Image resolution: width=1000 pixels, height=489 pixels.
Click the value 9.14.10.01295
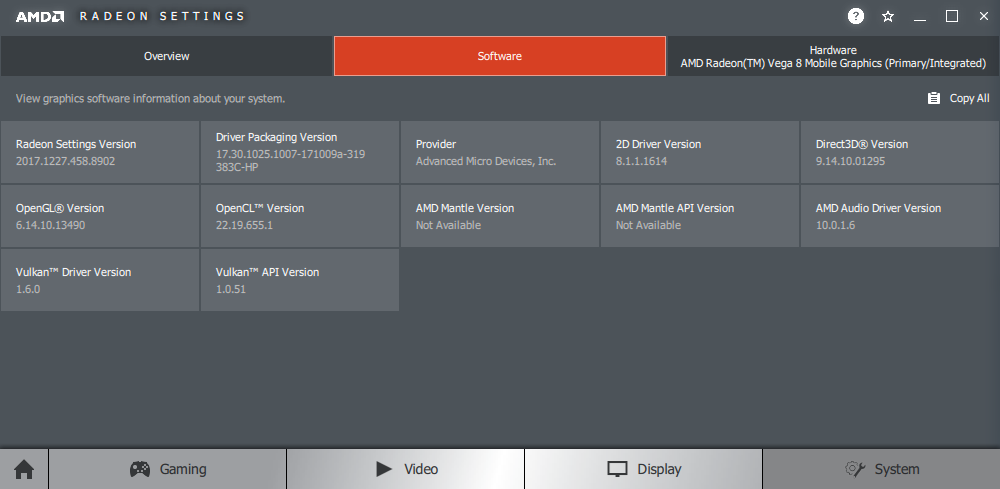pyautogui.click(x=850, y=161)
